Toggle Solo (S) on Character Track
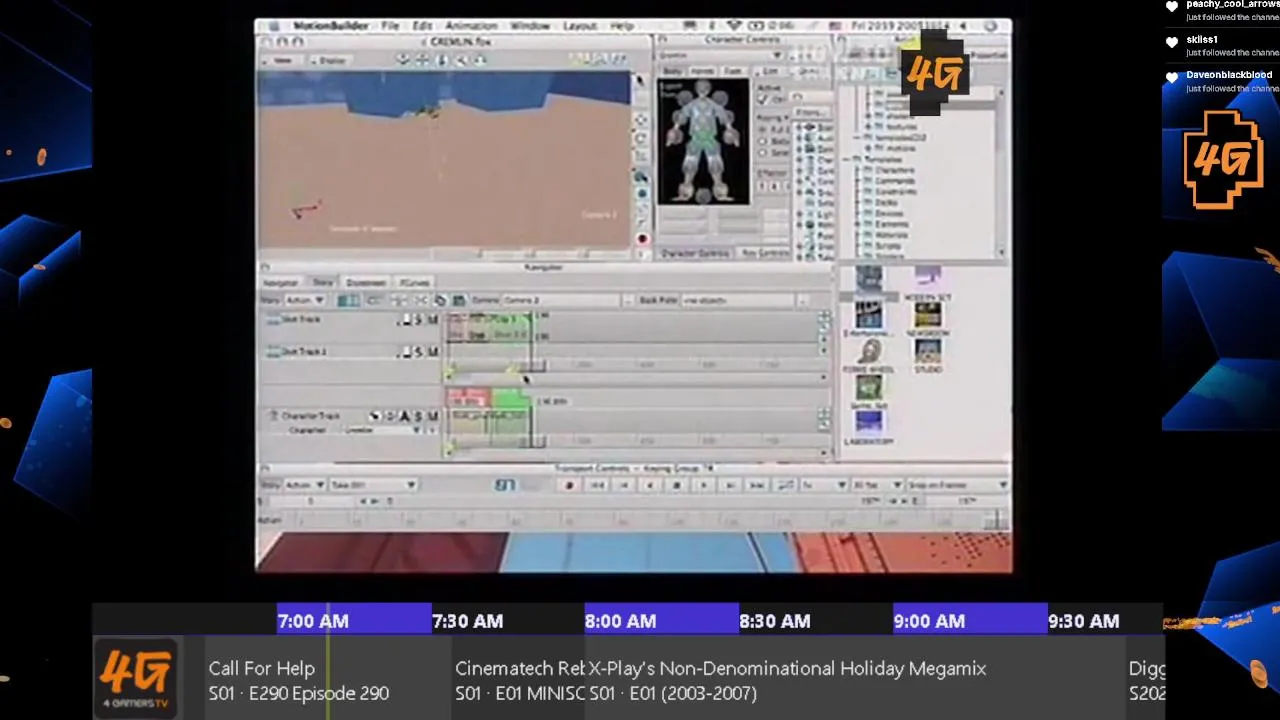The width and height of the screenshot is (1280, 720). (418, 416)
